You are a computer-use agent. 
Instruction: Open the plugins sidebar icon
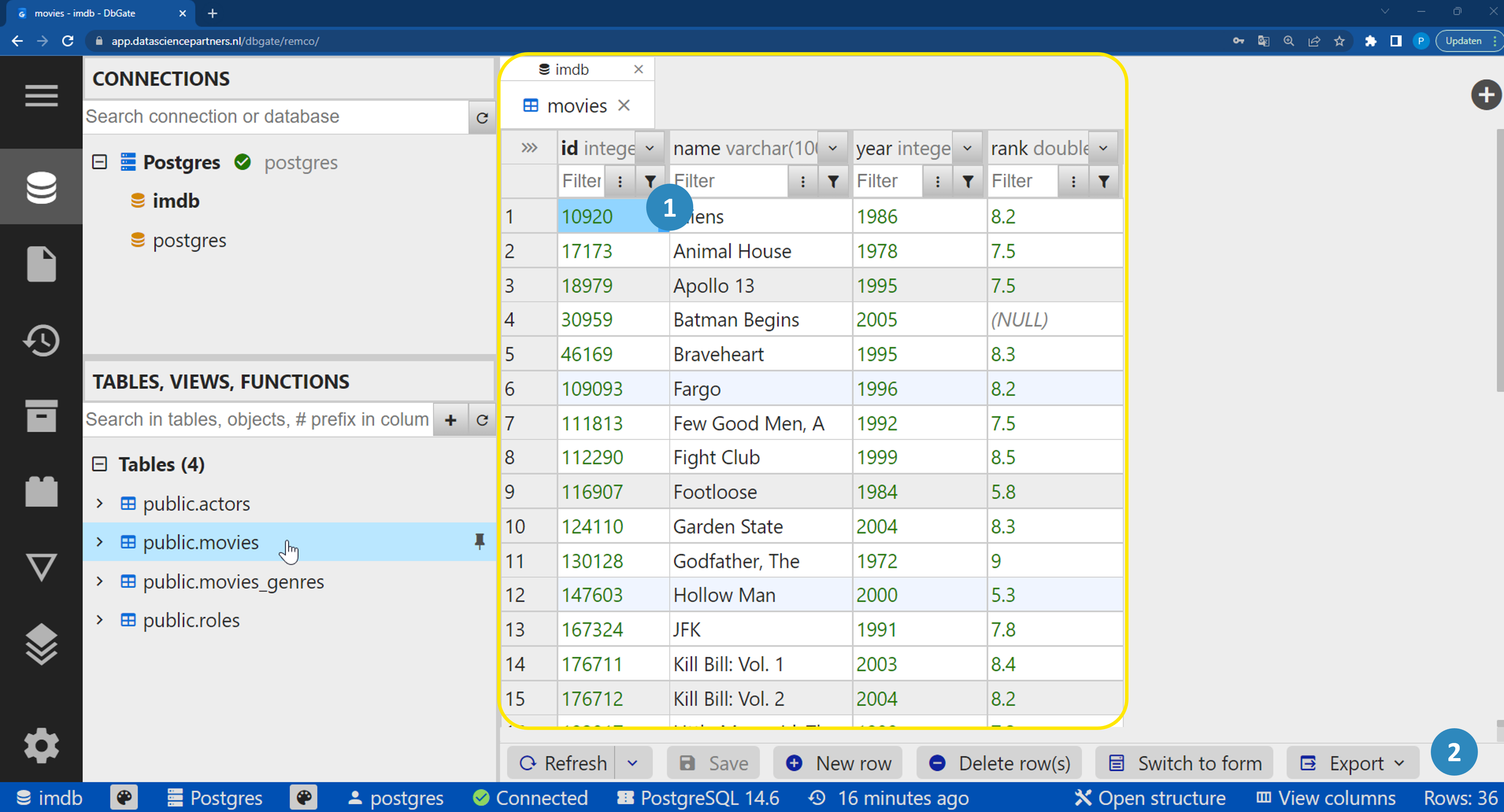pos(41,492)
